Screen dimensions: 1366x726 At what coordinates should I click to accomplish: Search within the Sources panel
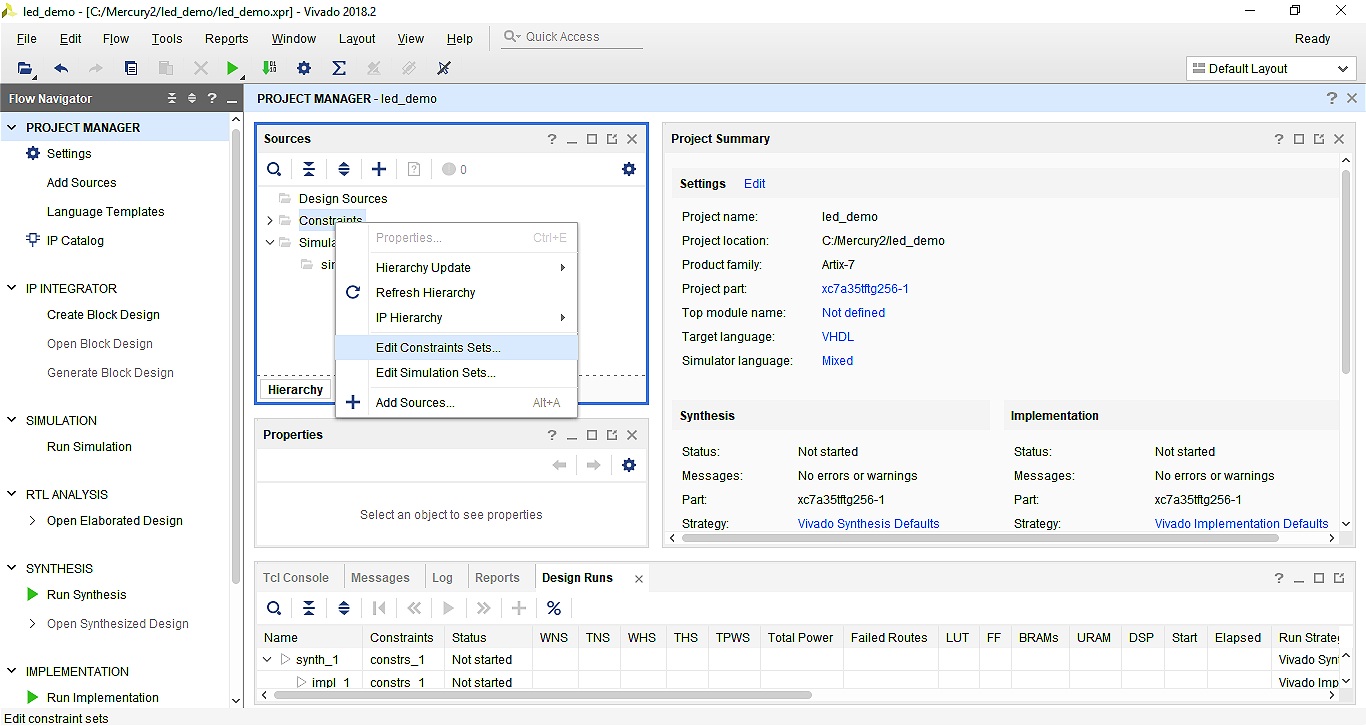click(x=274, y=169)
